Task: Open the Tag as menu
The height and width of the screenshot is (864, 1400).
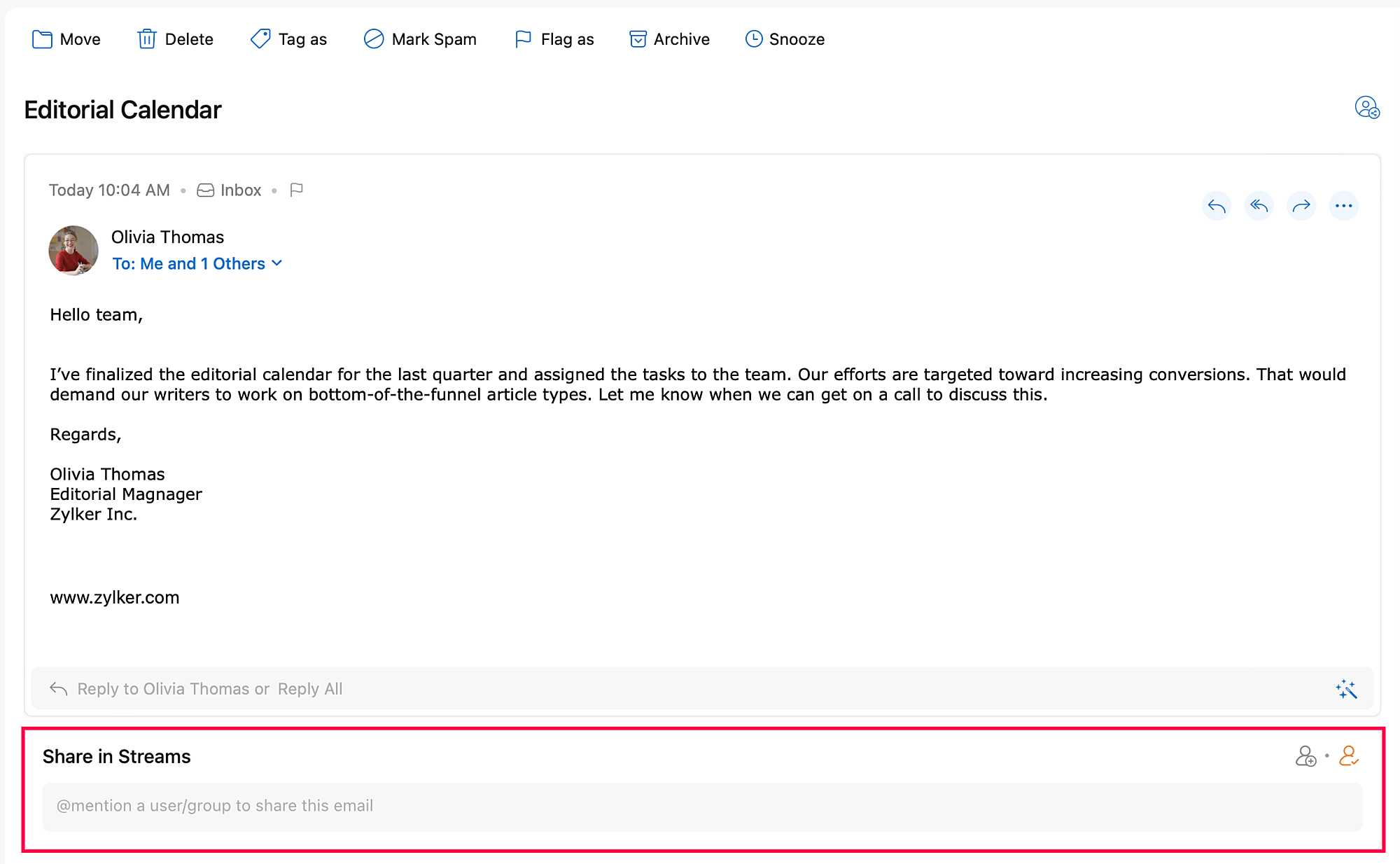Action: click(x=288, y=39)
